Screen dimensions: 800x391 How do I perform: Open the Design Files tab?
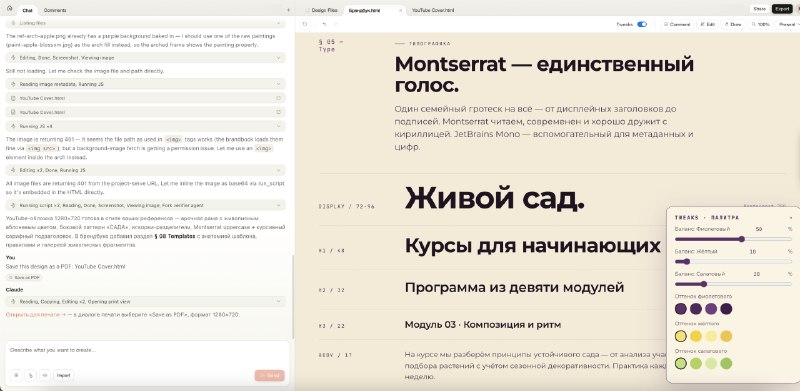[x=321, y=10]
